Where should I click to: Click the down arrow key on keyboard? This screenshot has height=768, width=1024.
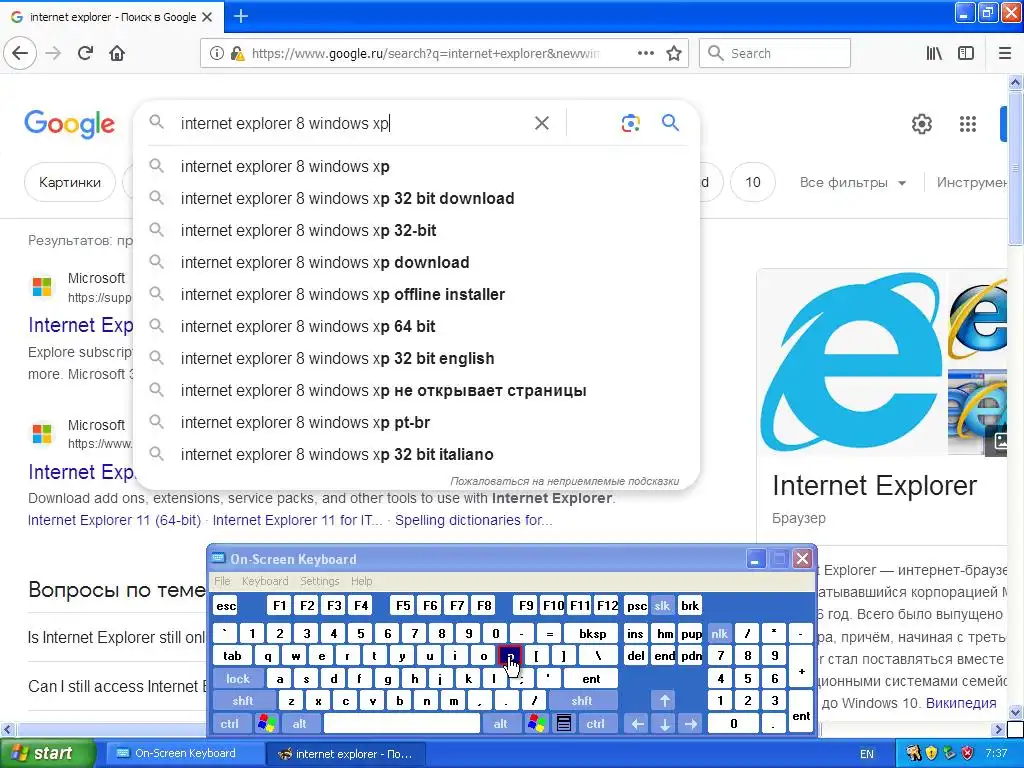pyautogui.click(x=664, y=724)
